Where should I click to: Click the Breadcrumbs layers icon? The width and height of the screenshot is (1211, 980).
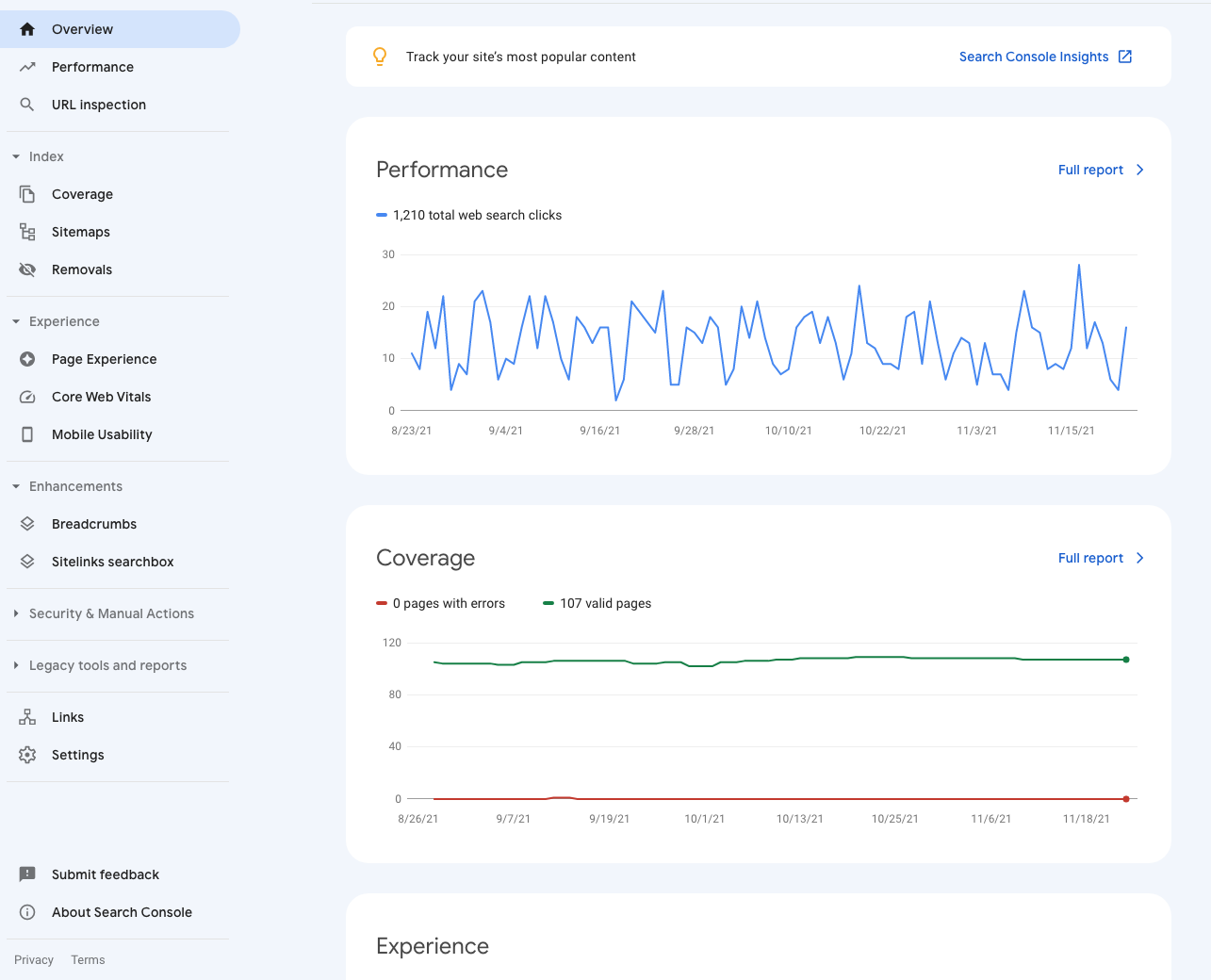[27, 524]
